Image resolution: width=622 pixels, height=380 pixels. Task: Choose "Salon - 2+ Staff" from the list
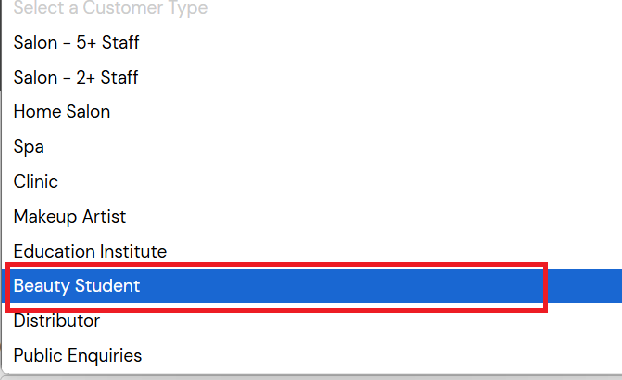point(312,77)
